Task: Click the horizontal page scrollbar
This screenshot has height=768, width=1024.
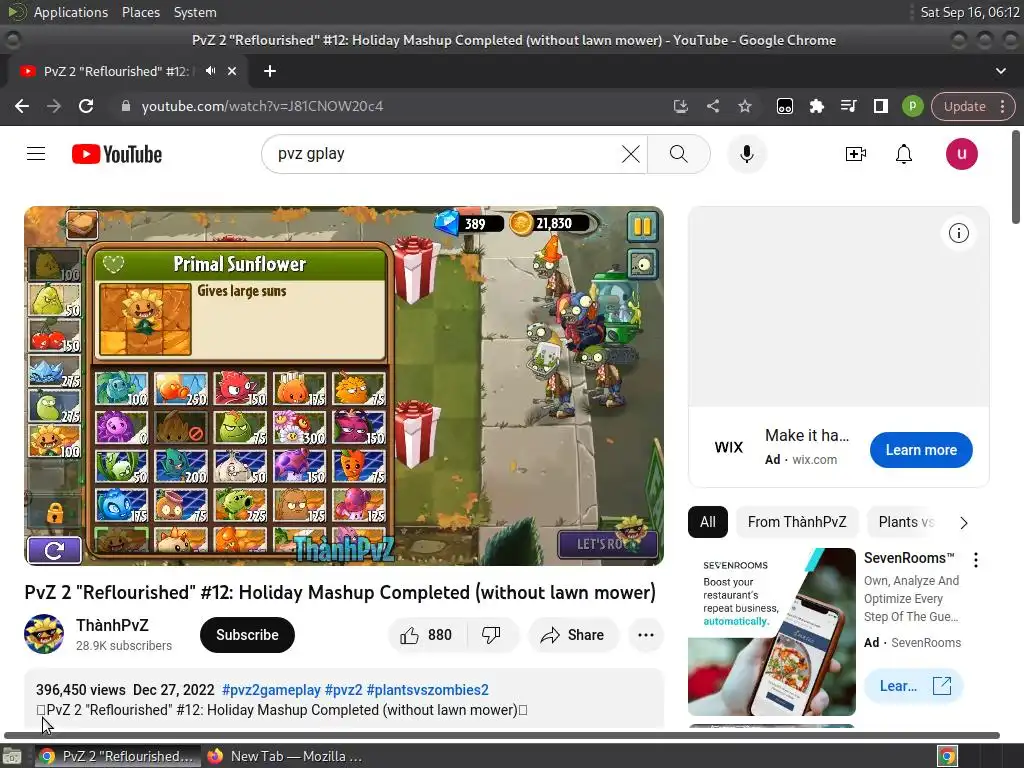Action: [502, 735]
